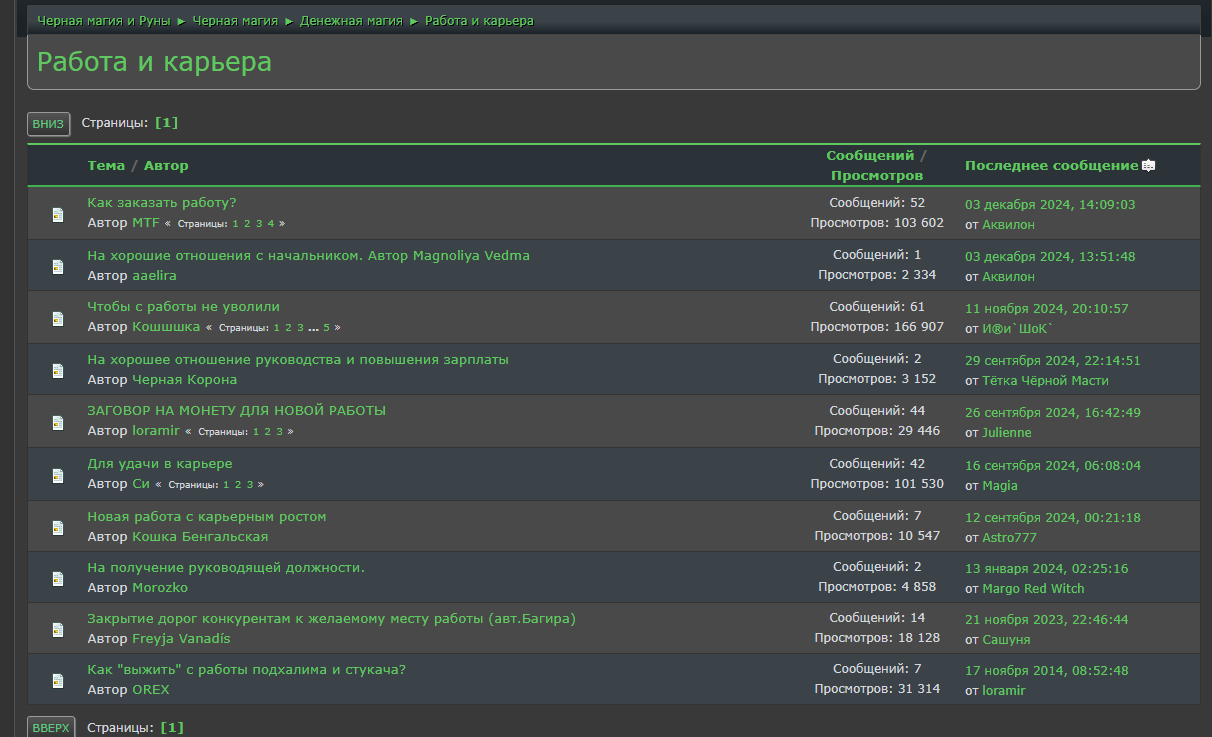View author profile 'MTF'
The image size is (1212, 737).
coord(146,223)
